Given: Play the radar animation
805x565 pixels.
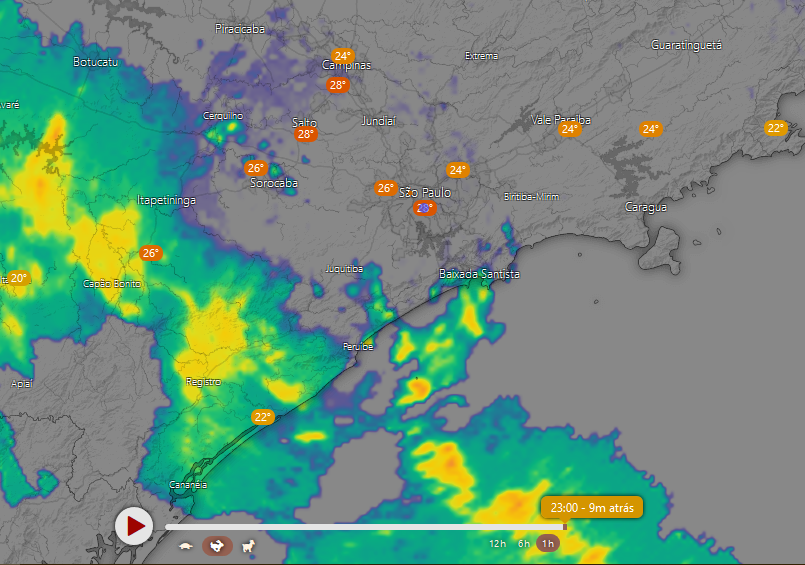Looking at the screenshot, I should click(134, 525).
